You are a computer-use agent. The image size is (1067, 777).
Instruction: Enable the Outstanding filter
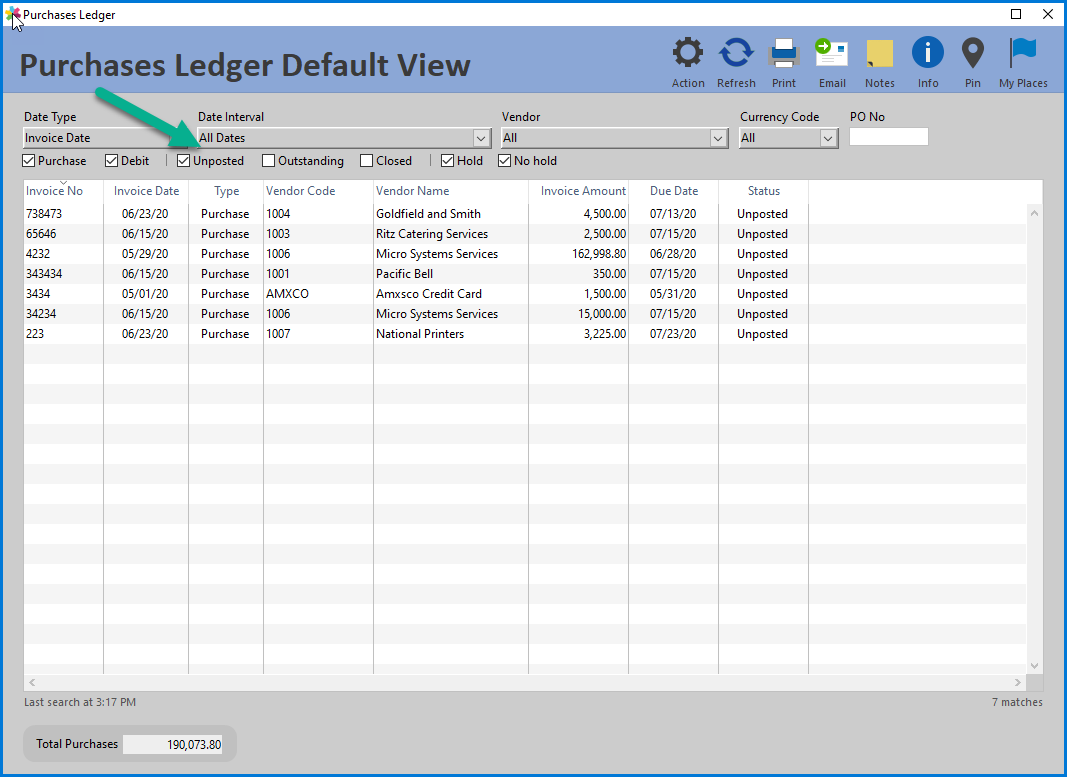click(x=267, y=160)
